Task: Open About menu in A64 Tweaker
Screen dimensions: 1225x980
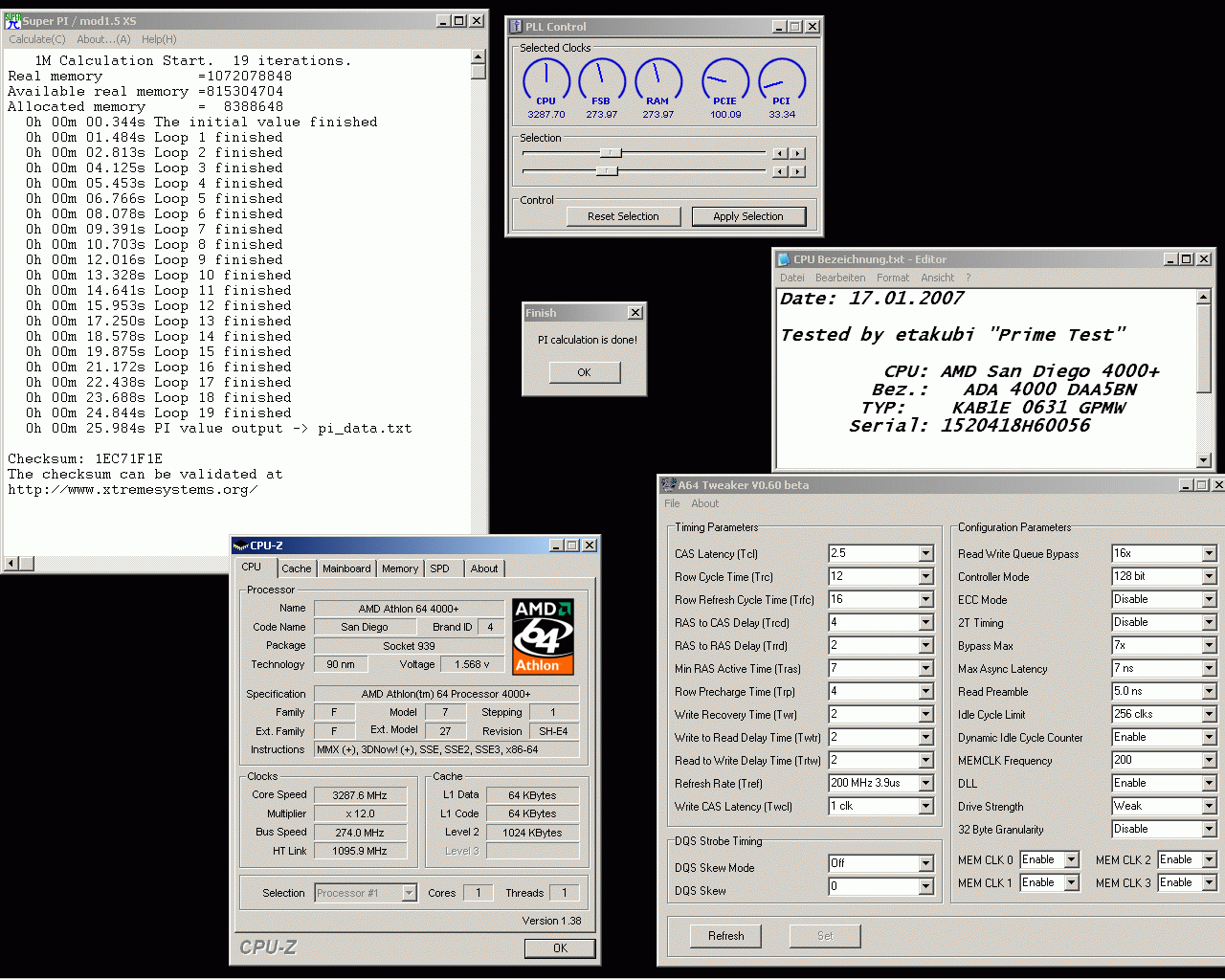Action: pos(705,503)
